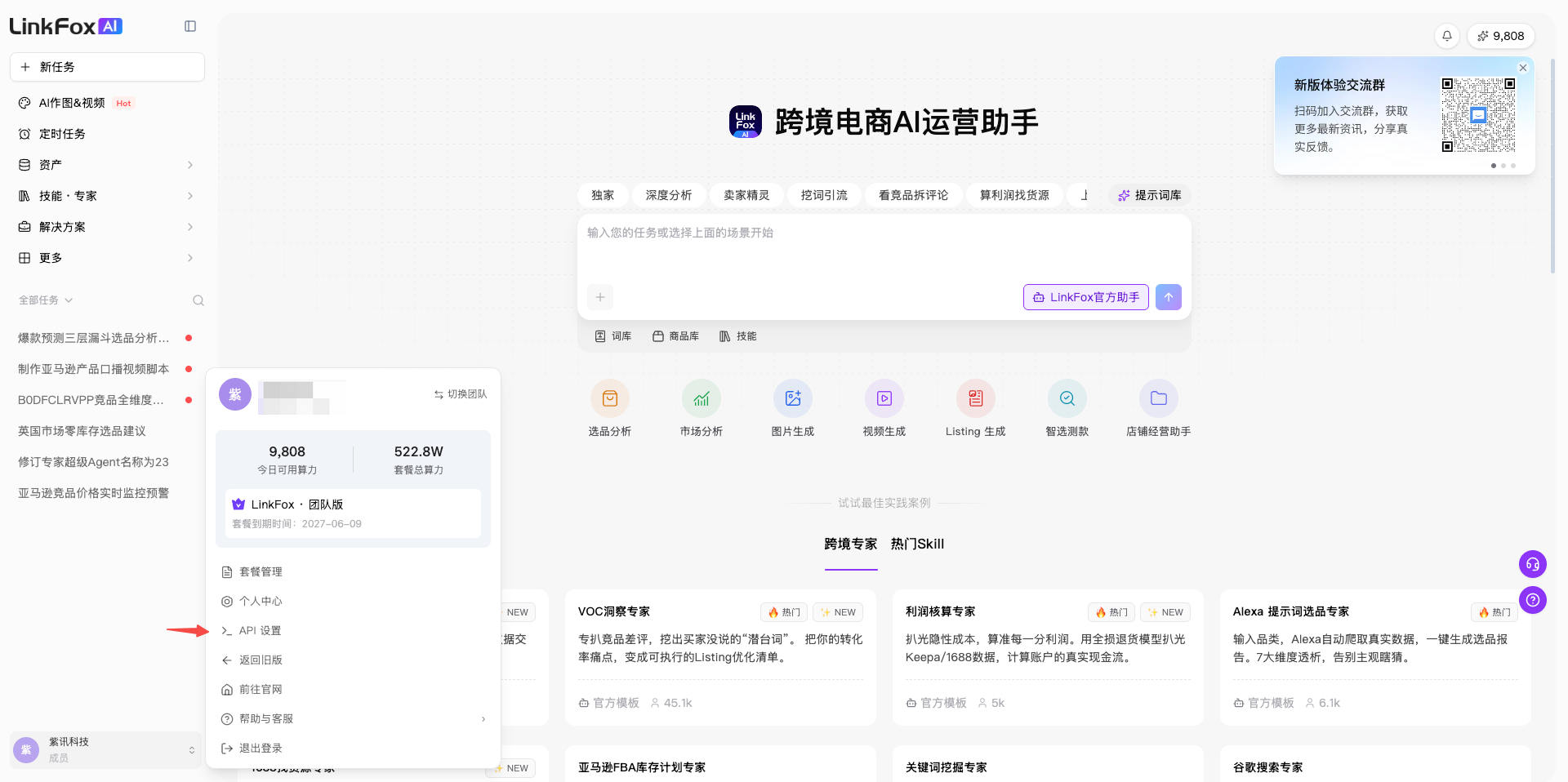The width and height of the screenshot is (1568, 782).
Task: Select the 挖词引流 scenario chip
Action: click(824, 195)
